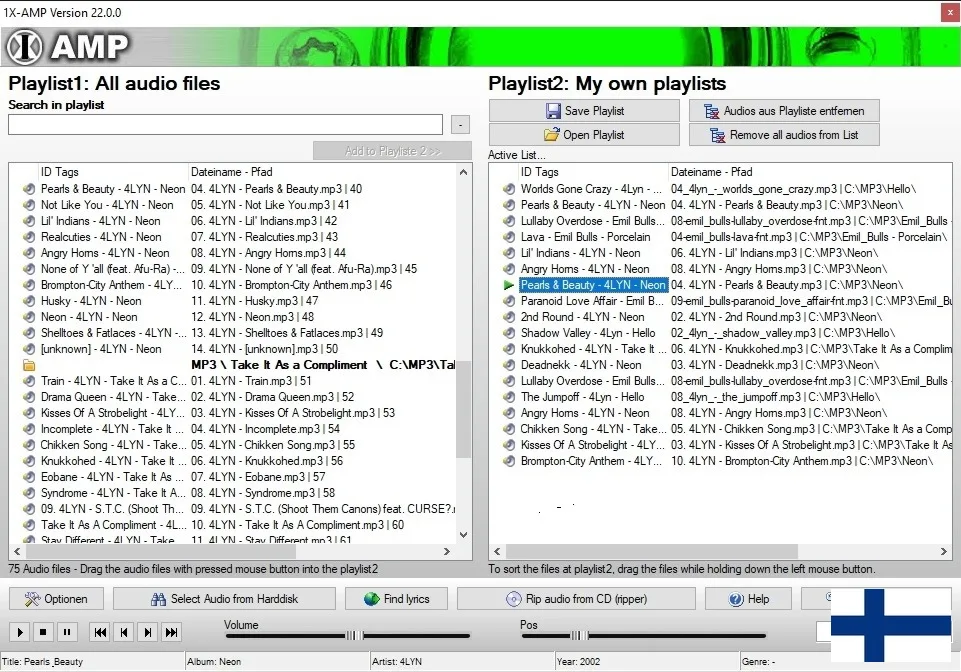The image size is (961, 672).
Task: Open Find lyrics
Action: click(x=397, y=599)
